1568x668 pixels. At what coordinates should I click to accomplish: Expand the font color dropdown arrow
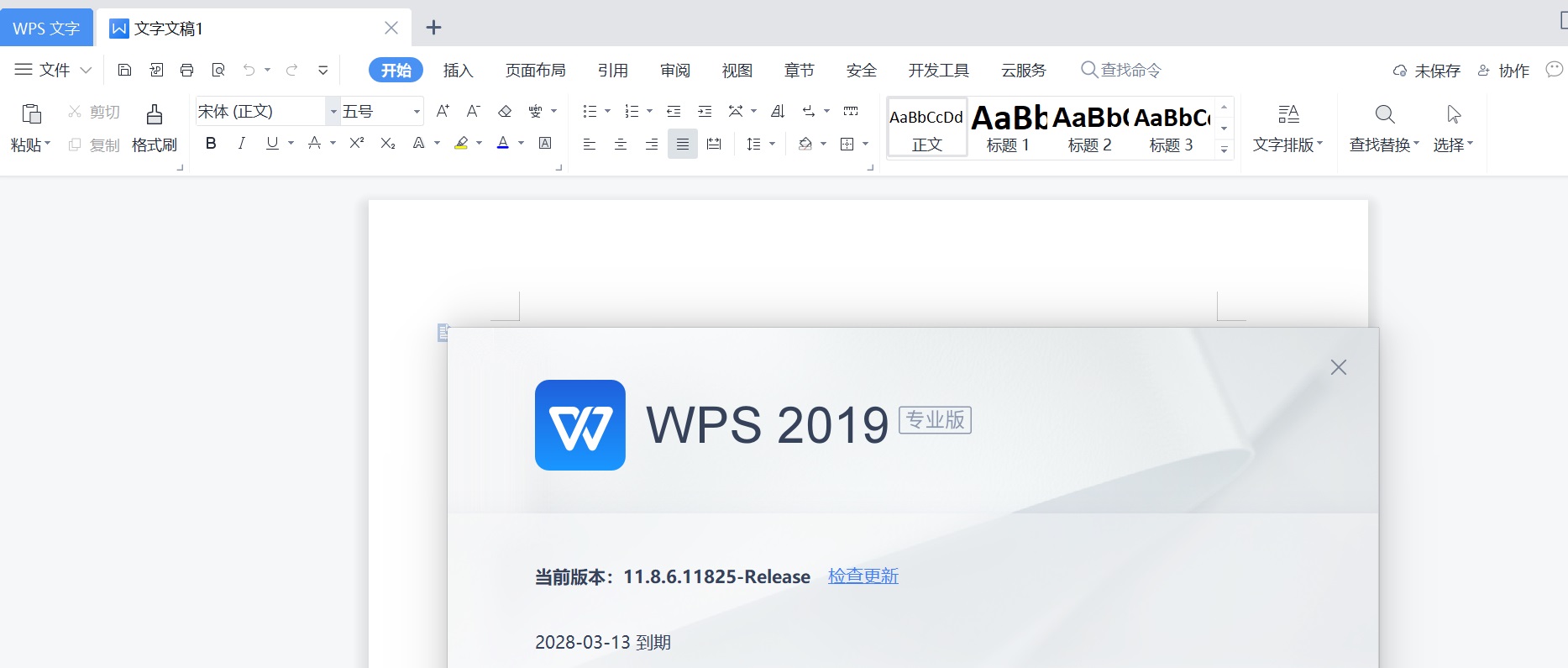[x=521, y=144]
